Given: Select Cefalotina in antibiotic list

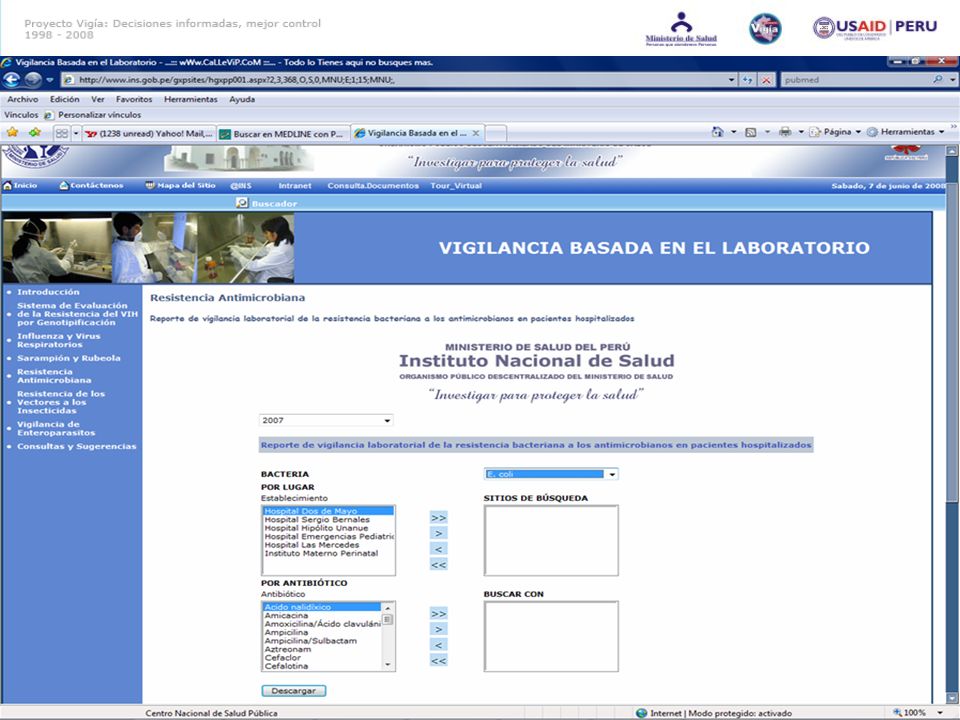Looking at the screenshot, I should pyautogui.click(x=286, y=666).
